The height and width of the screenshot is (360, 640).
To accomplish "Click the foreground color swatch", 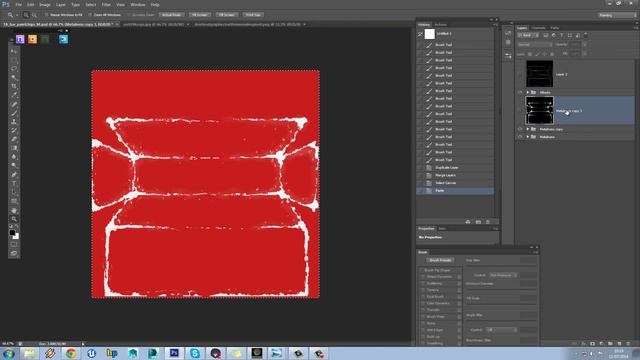I will [x=12, y=233].
